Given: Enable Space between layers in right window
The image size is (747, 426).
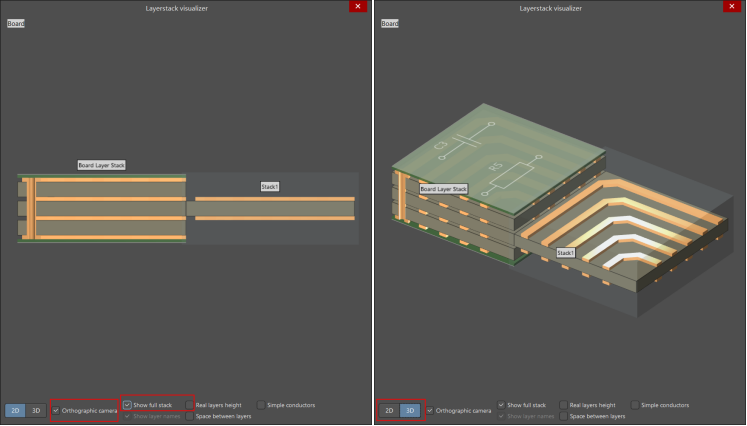Looking at the screenshot, I should click(564, 416).
